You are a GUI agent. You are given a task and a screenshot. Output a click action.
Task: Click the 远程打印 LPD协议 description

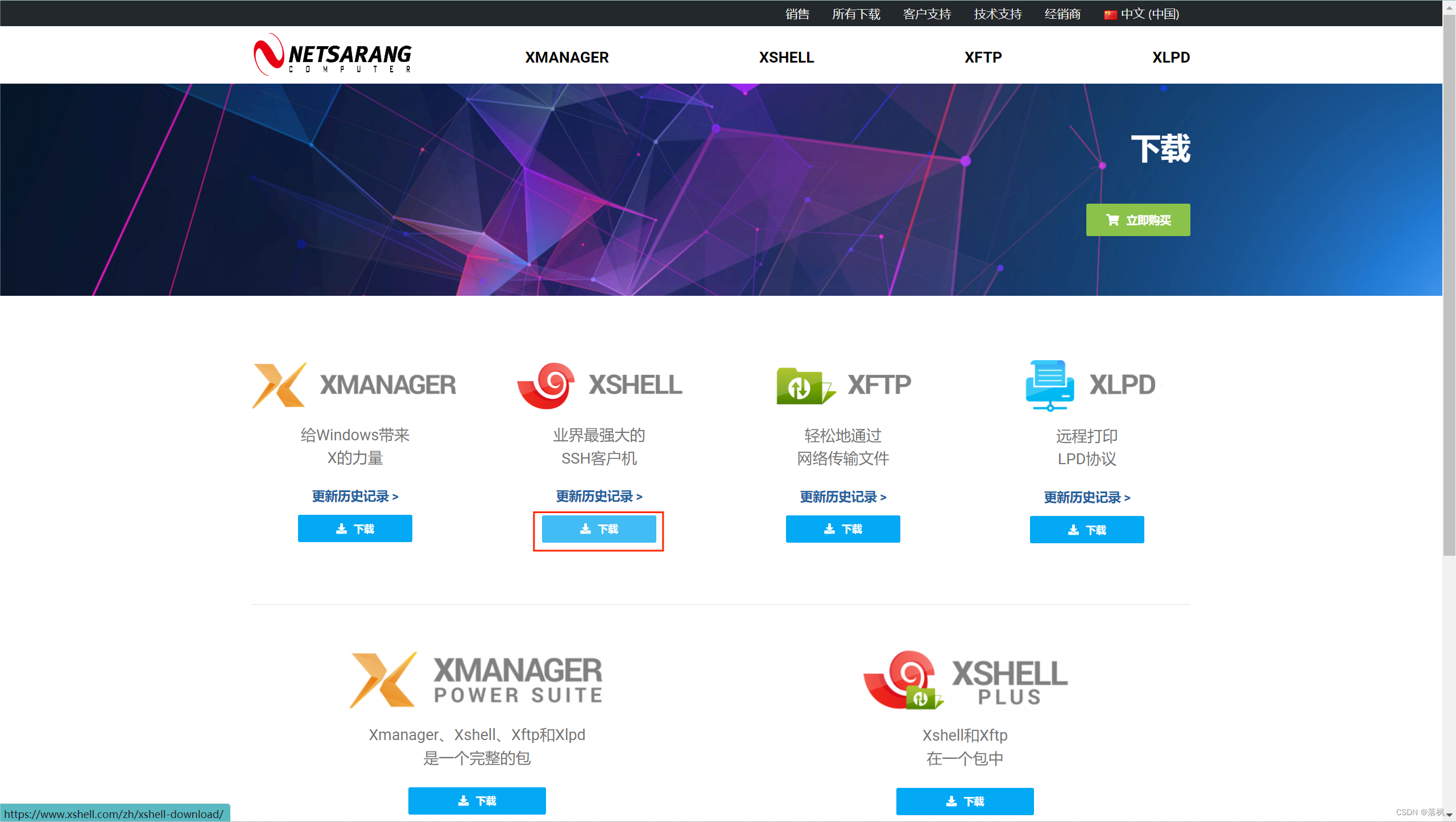(x=1087, y=448)
